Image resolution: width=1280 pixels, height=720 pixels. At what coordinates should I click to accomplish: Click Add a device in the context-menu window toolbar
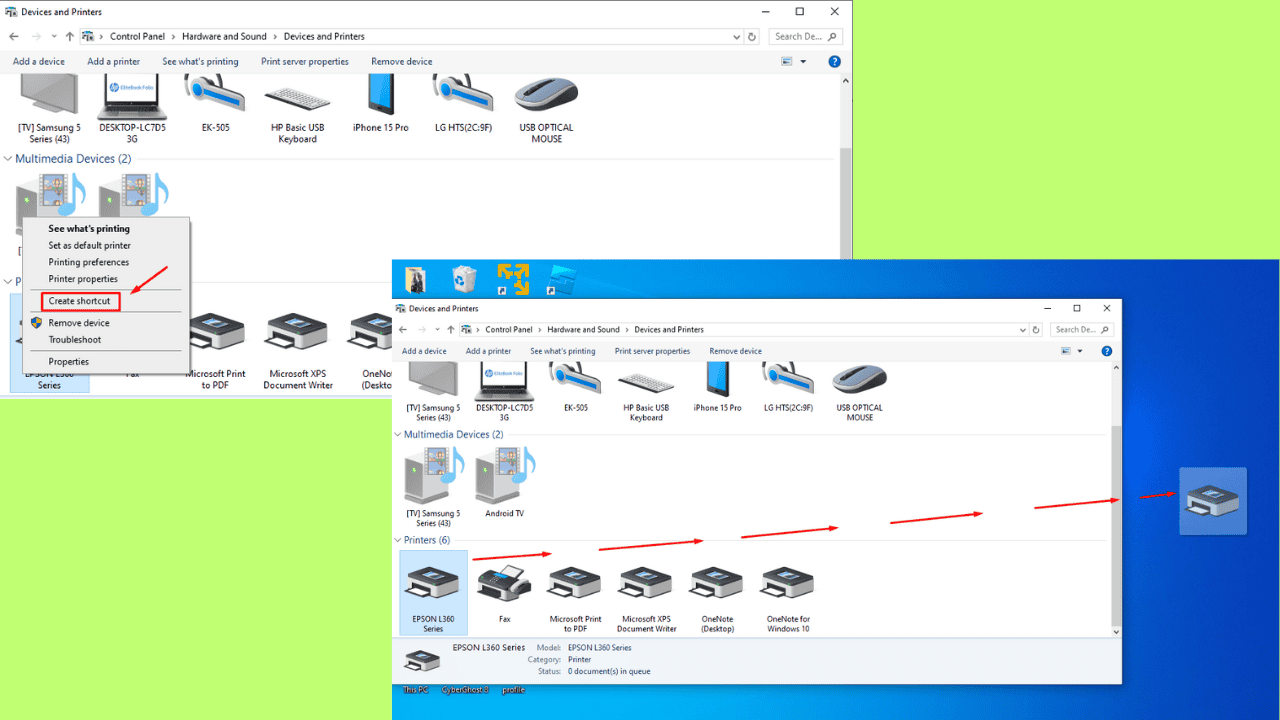(39, 62)
